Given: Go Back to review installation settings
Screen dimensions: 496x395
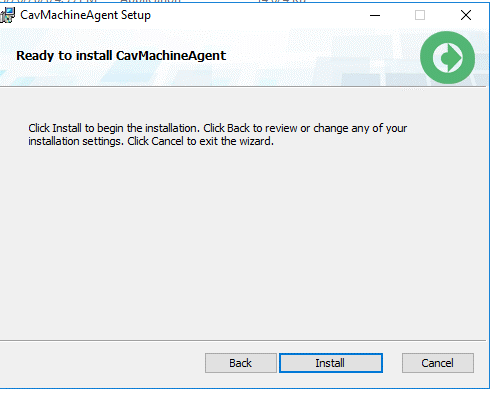Looking at the screenshot, I should click(x=241, y=363).
